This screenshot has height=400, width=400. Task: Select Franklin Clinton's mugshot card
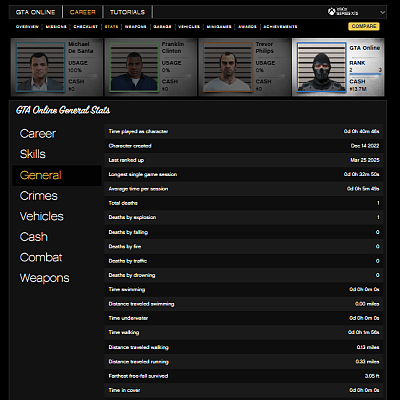pyautogui.click(x=151, y=67)
